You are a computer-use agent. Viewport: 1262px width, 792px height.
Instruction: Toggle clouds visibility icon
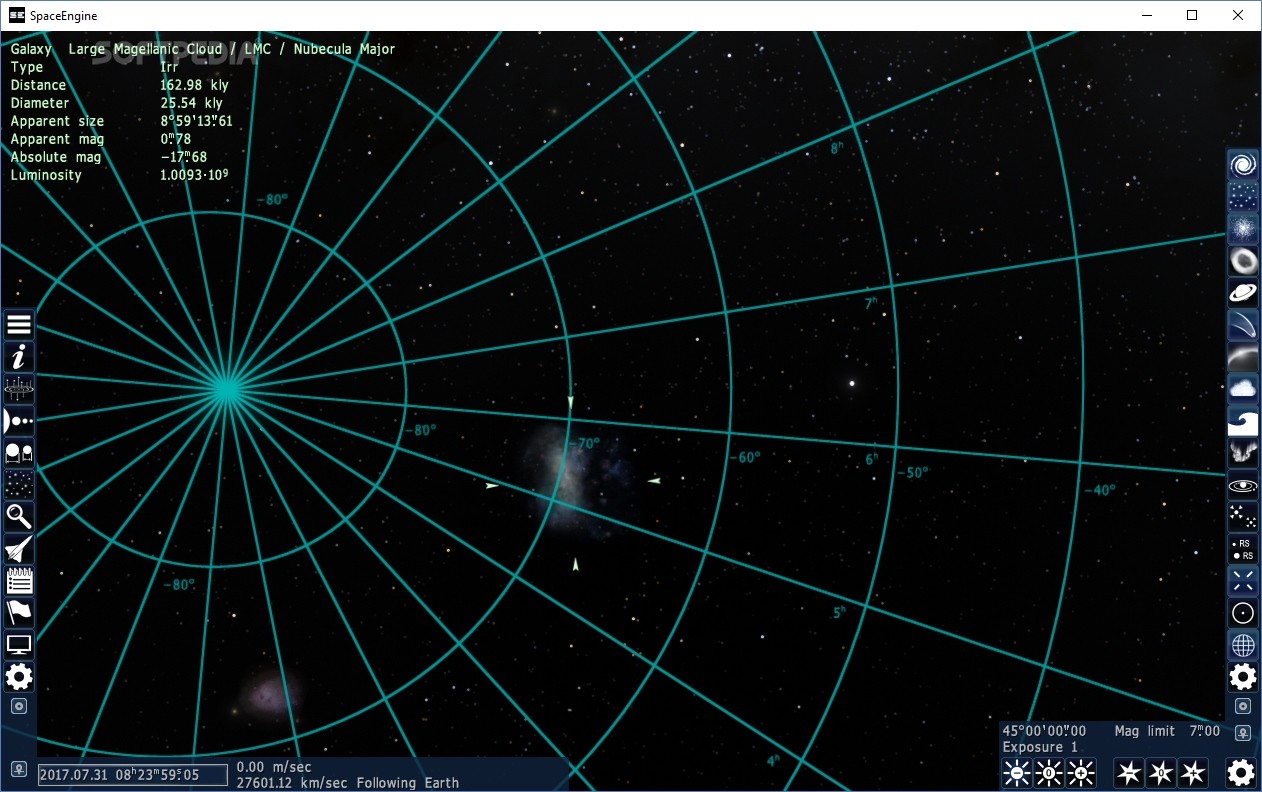pyautogui.click(x=1243, y=389)
